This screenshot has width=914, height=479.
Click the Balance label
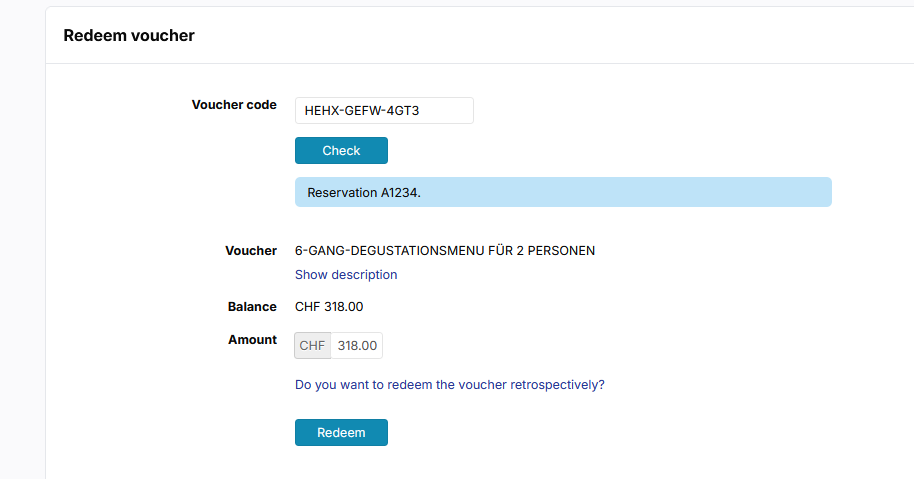point(252,307)
